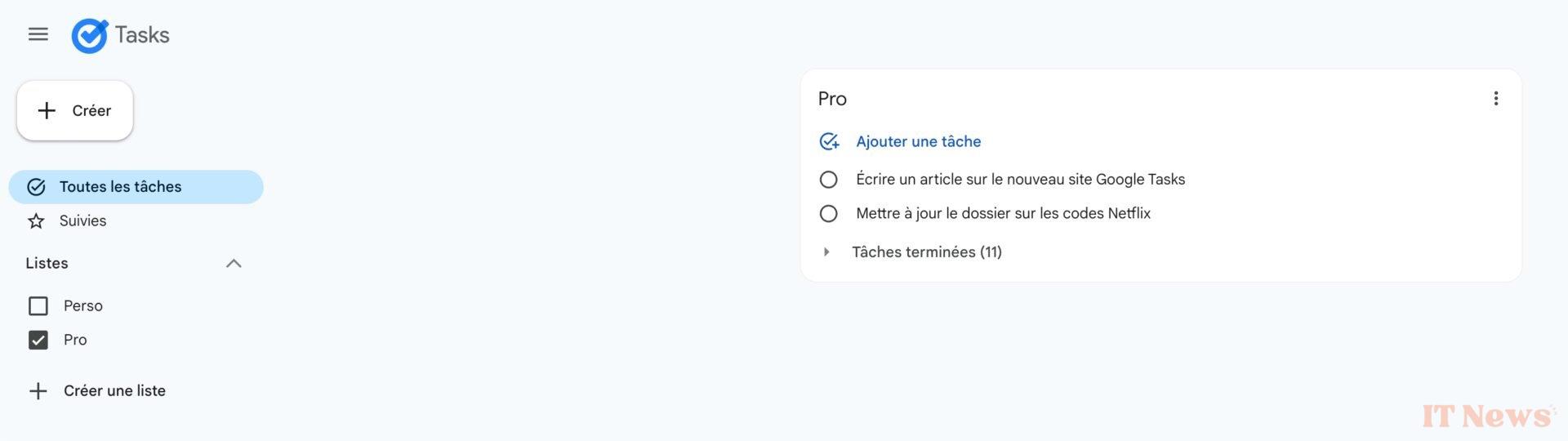
Task: Enable the Perso list checkbox
Action: (38, 306)
